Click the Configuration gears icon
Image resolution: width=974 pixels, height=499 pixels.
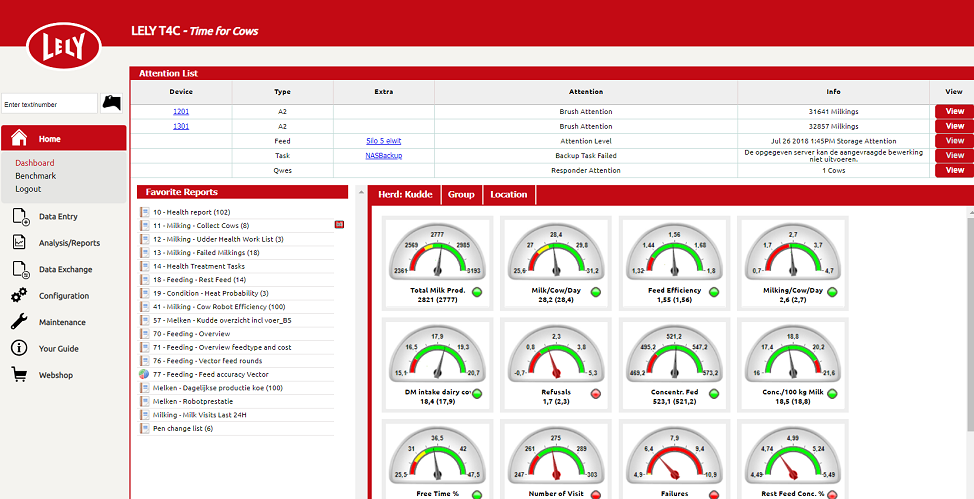coord(19,295)
